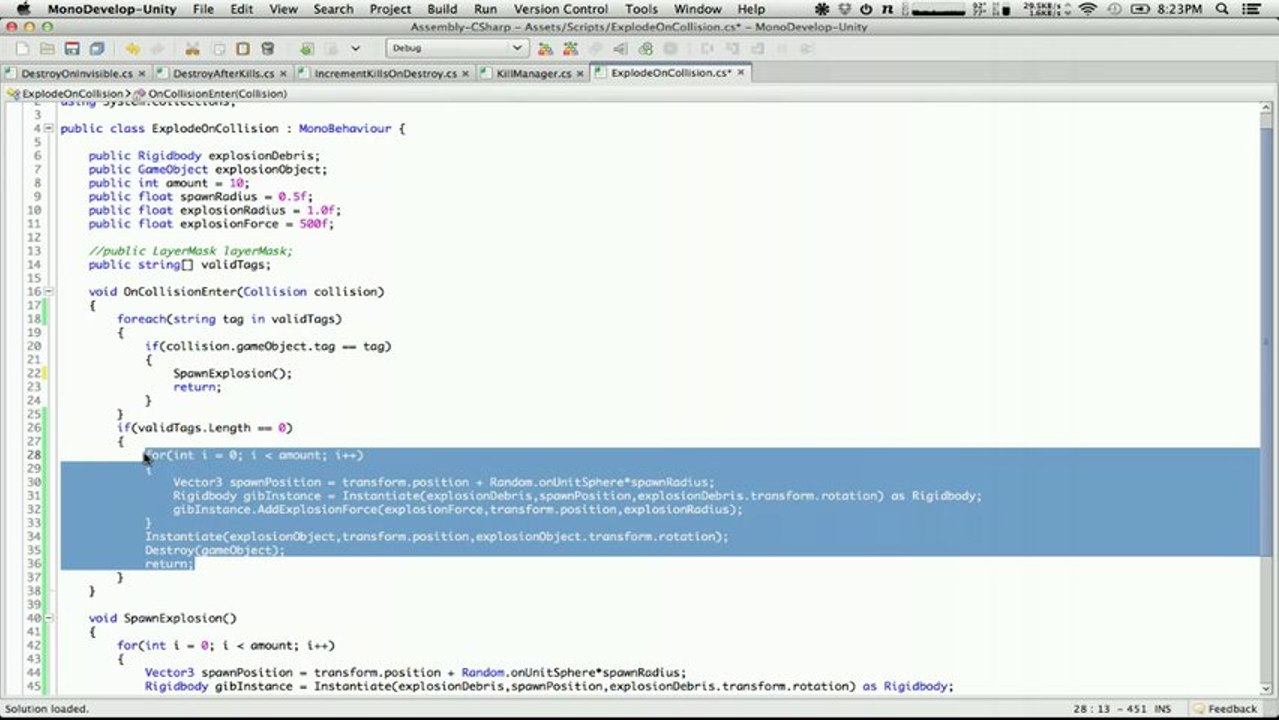
Task: Switch to the KillManager.cs tab
Action: 533,74
